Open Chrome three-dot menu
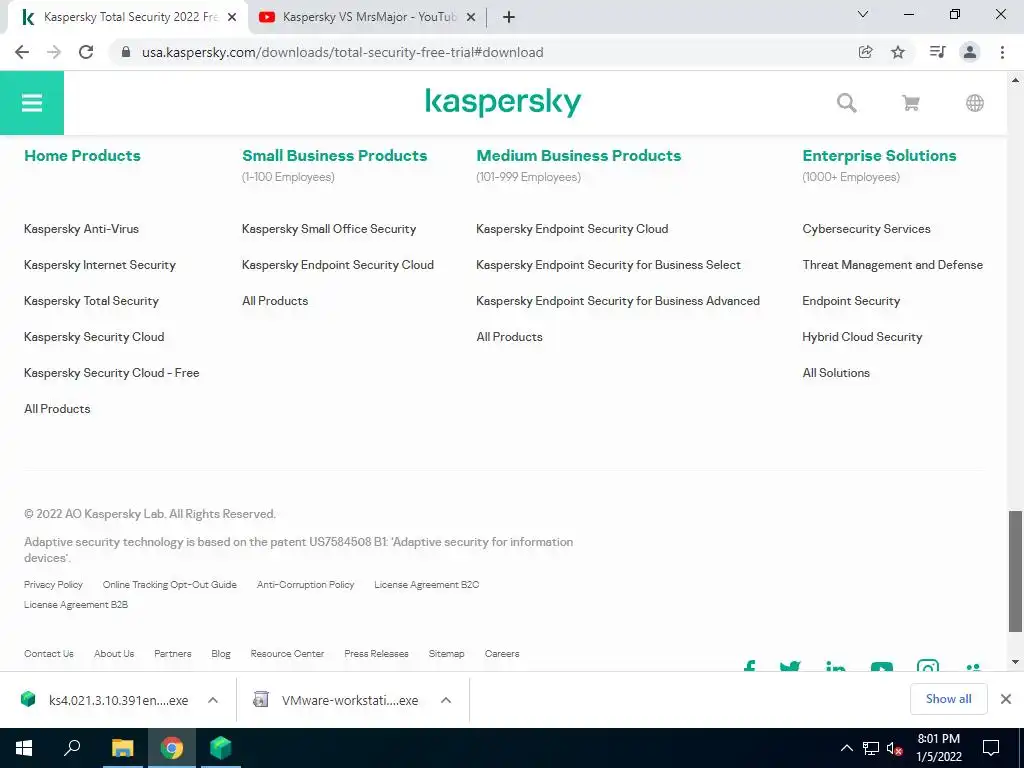Viewport: 1024px width, 768px height. (x=1002, y=52)
